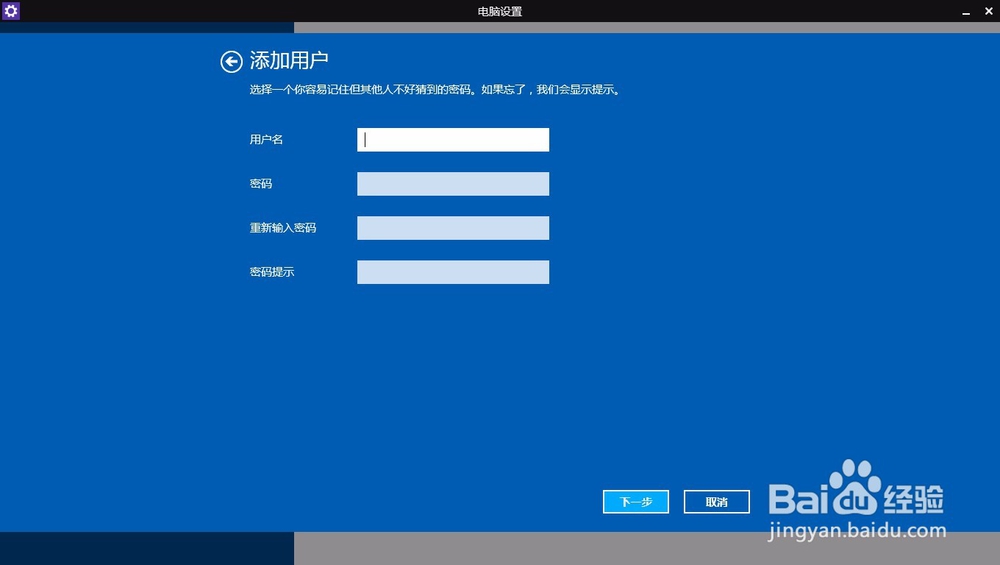Minimize the 电脑设置 window
This screenshot has height=565, width=1000.
966,11
